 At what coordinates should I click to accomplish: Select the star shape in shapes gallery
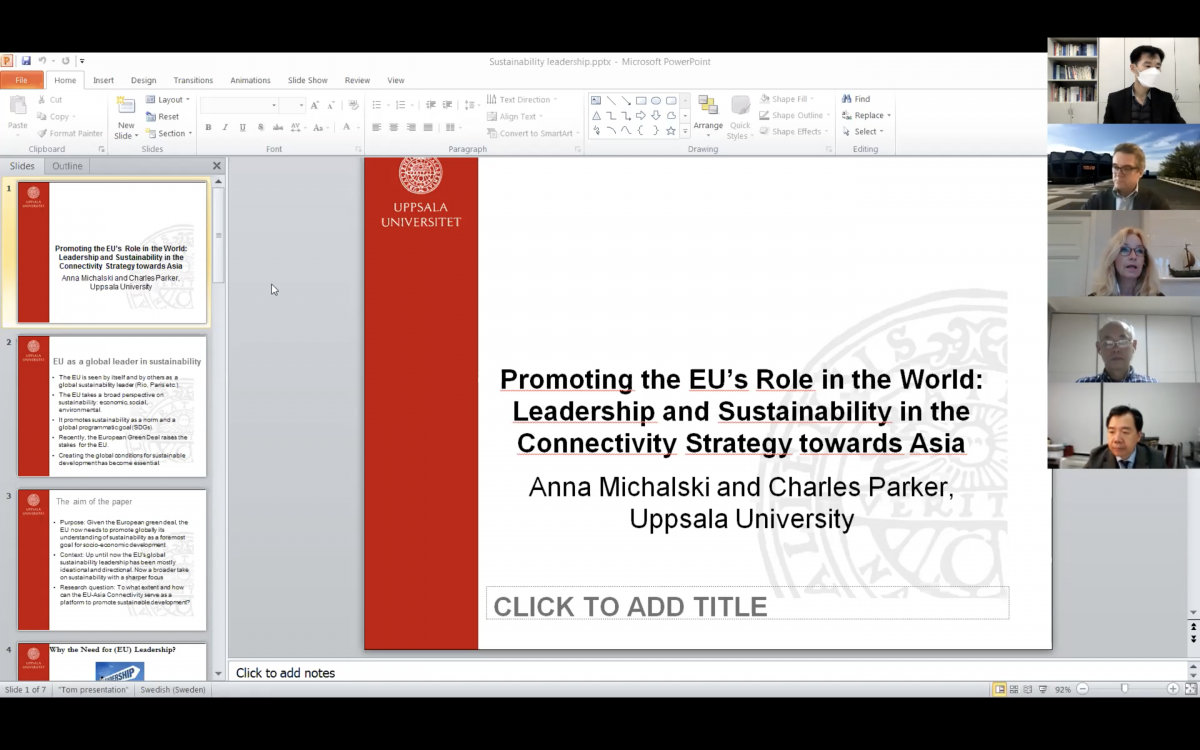tap(671, 131)
